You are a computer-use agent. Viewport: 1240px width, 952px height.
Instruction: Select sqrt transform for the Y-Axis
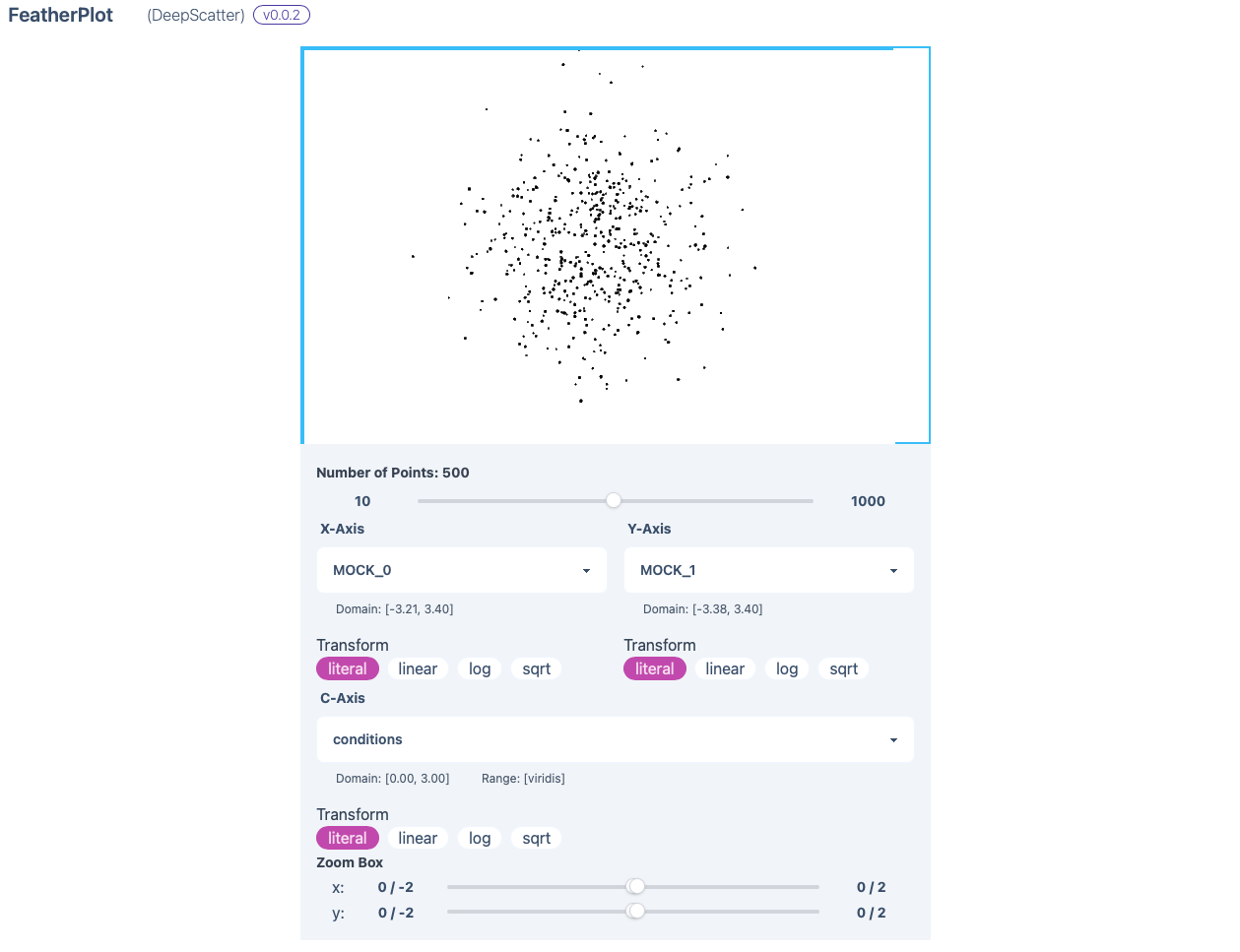click(x=842, y=668)
